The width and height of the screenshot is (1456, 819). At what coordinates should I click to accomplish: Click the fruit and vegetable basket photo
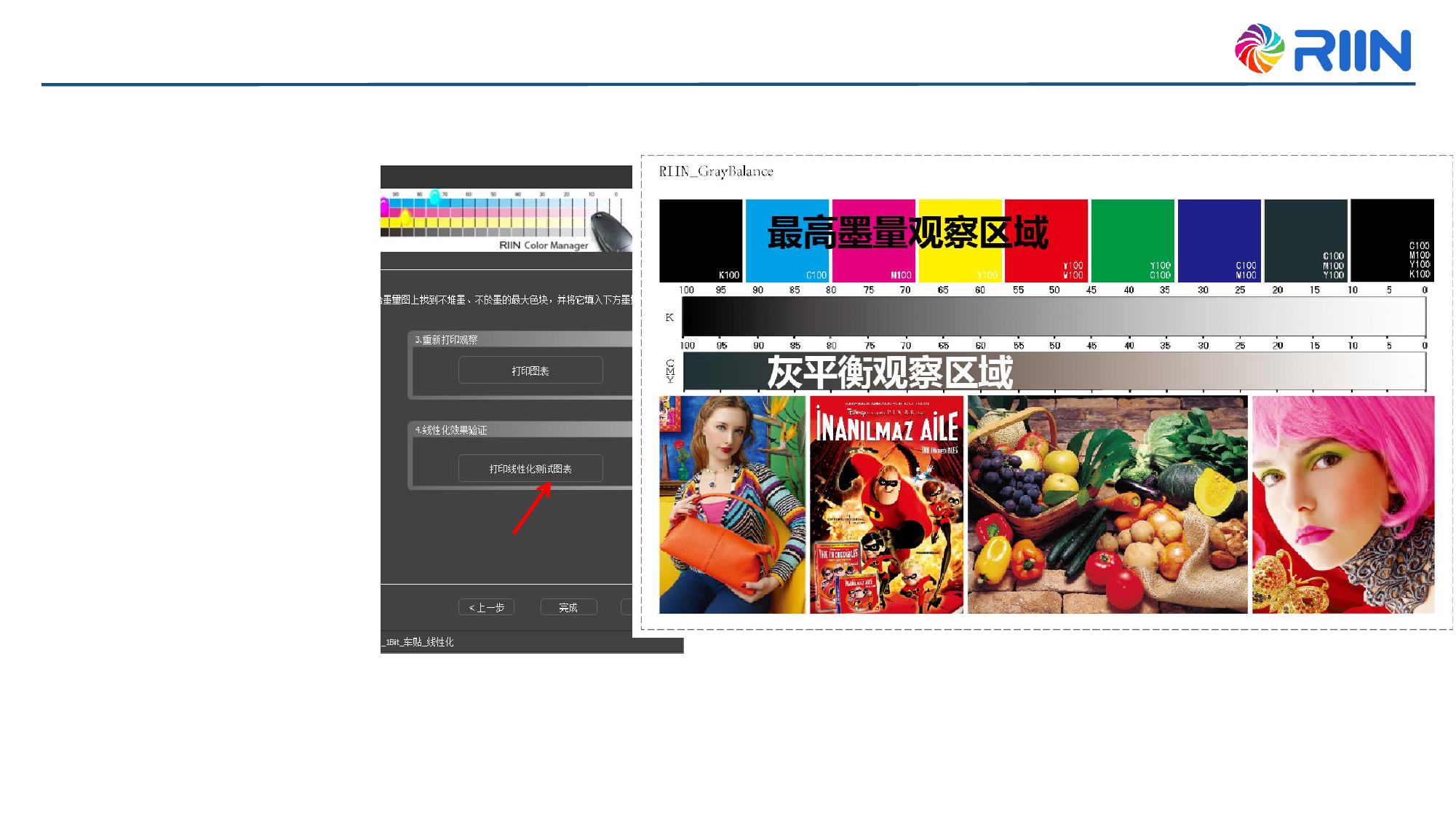[x=1107, y=505]
